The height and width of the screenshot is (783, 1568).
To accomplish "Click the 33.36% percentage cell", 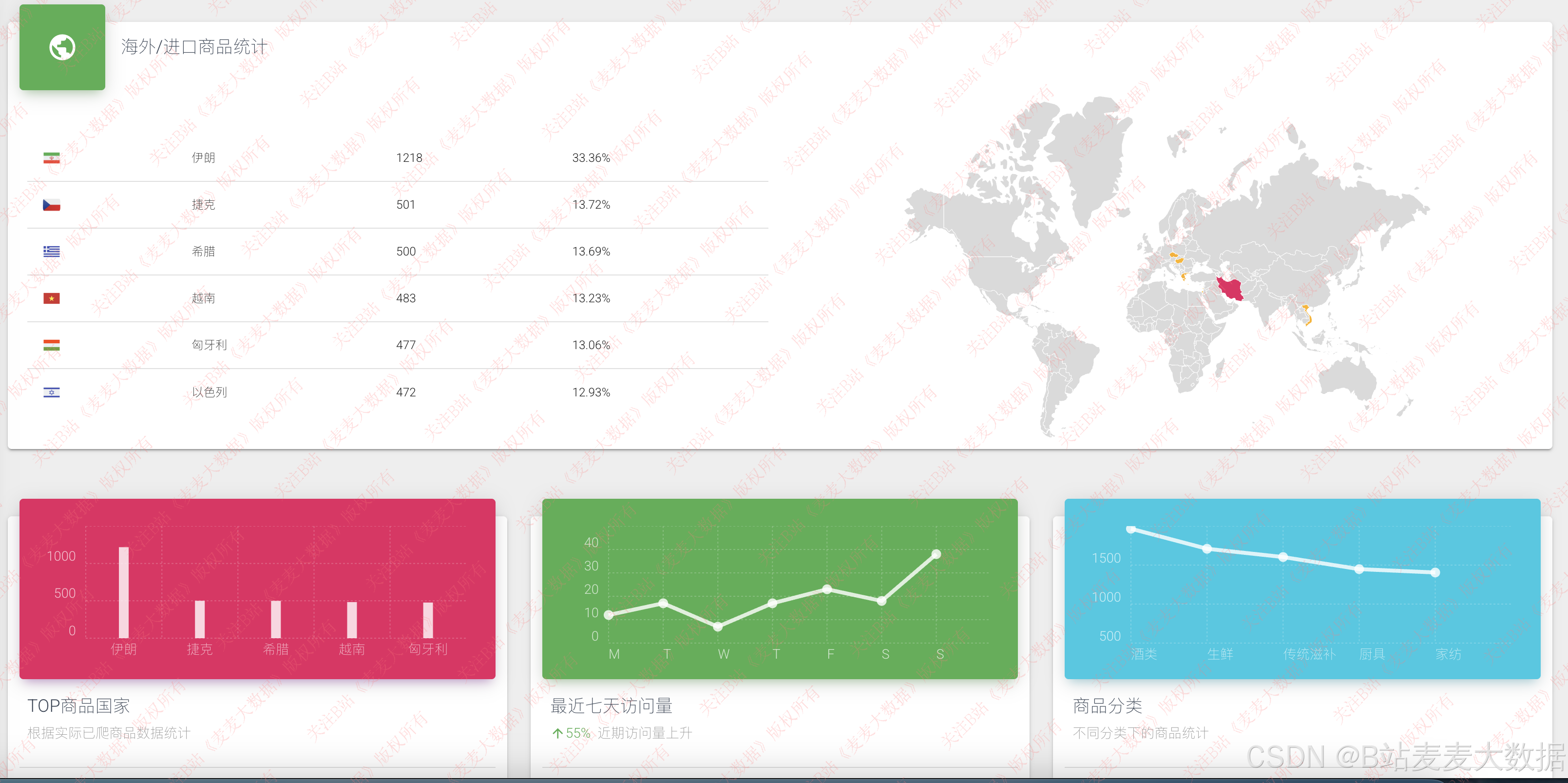I will click(x=591, y=157).
